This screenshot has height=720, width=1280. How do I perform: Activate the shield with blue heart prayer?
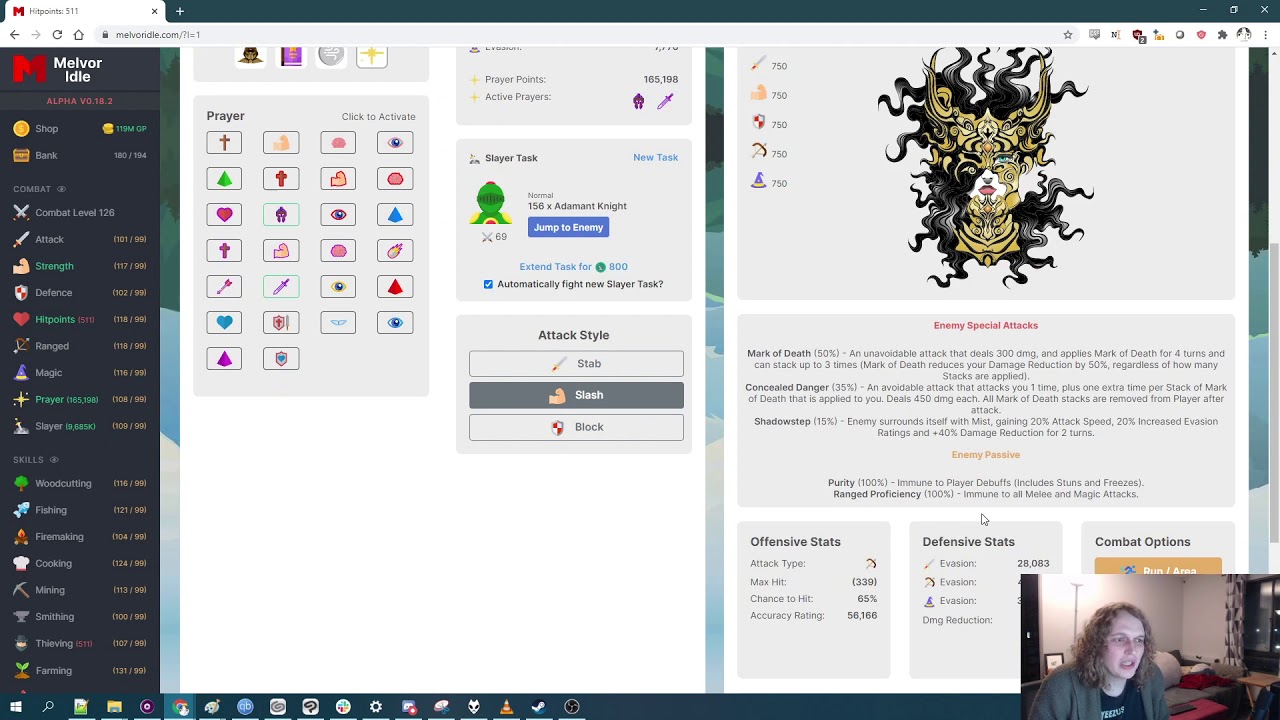pyautogui.click(x=281, y=359)
